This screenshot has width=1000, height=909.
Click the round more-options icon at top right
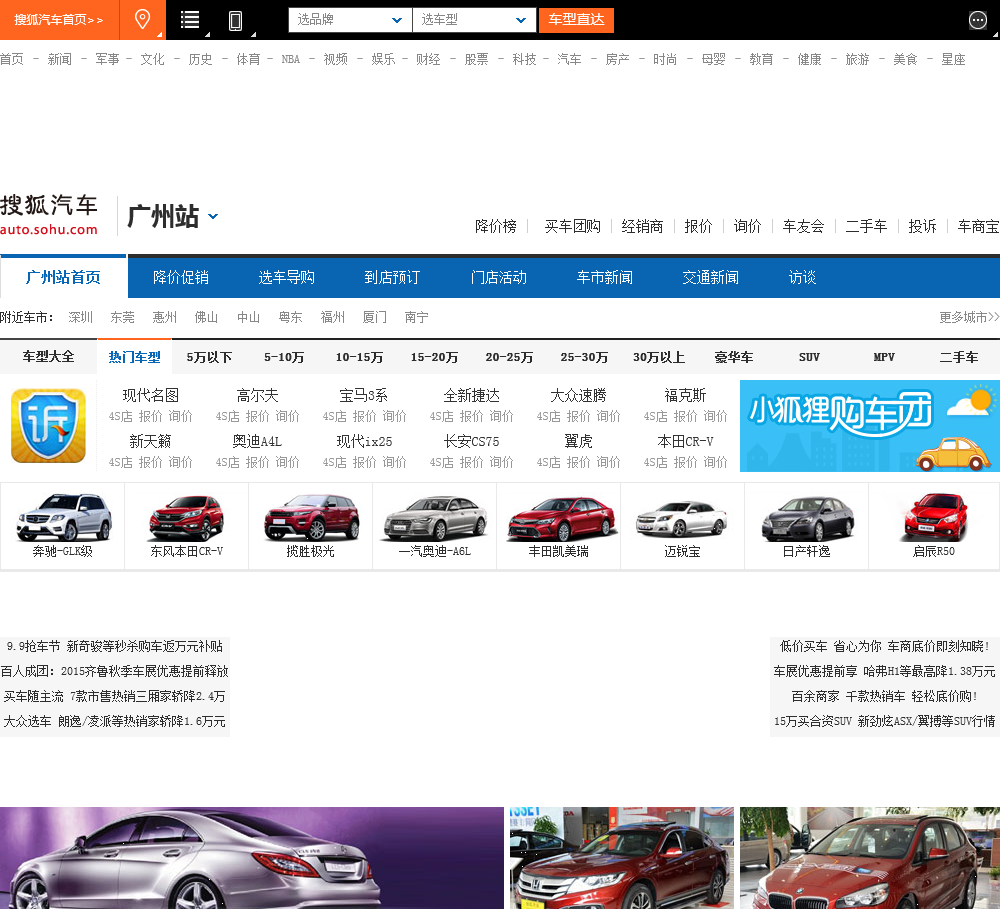pyautogui.click(x=978, y=20)
